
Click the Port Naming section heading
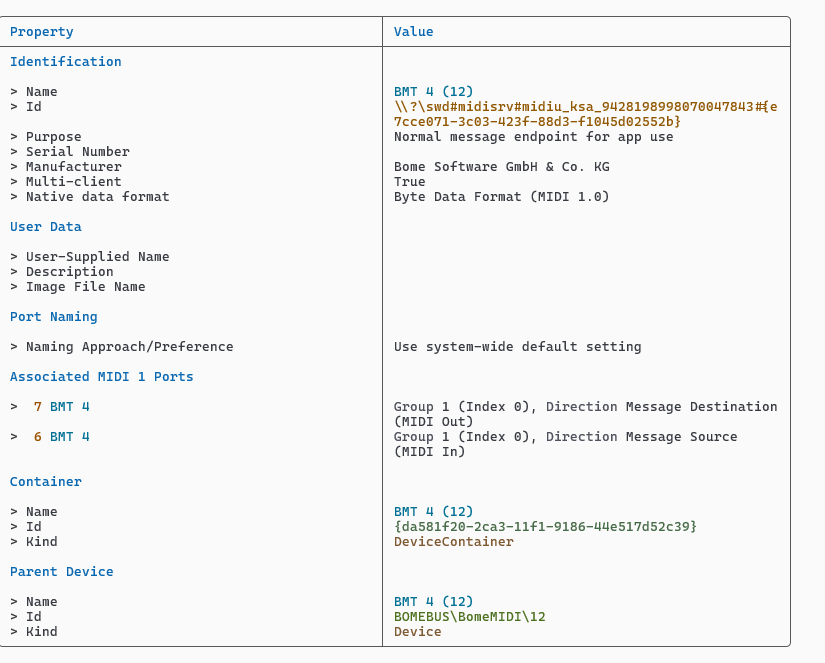[54, 317]
